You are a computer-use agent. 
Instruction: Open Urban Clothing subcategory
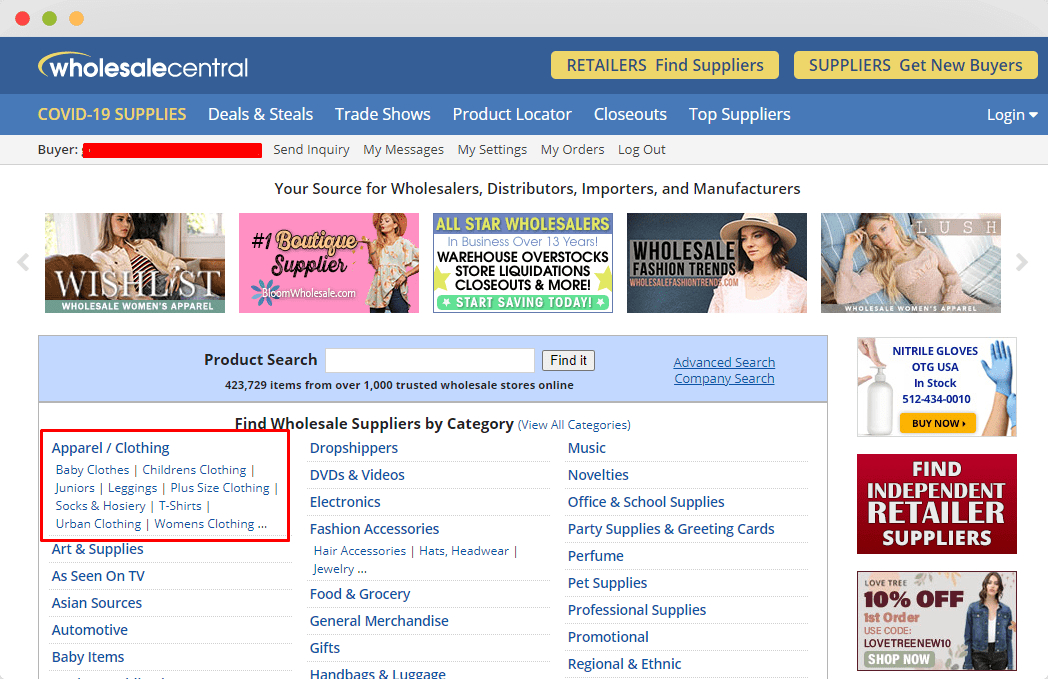pos(98,524)
